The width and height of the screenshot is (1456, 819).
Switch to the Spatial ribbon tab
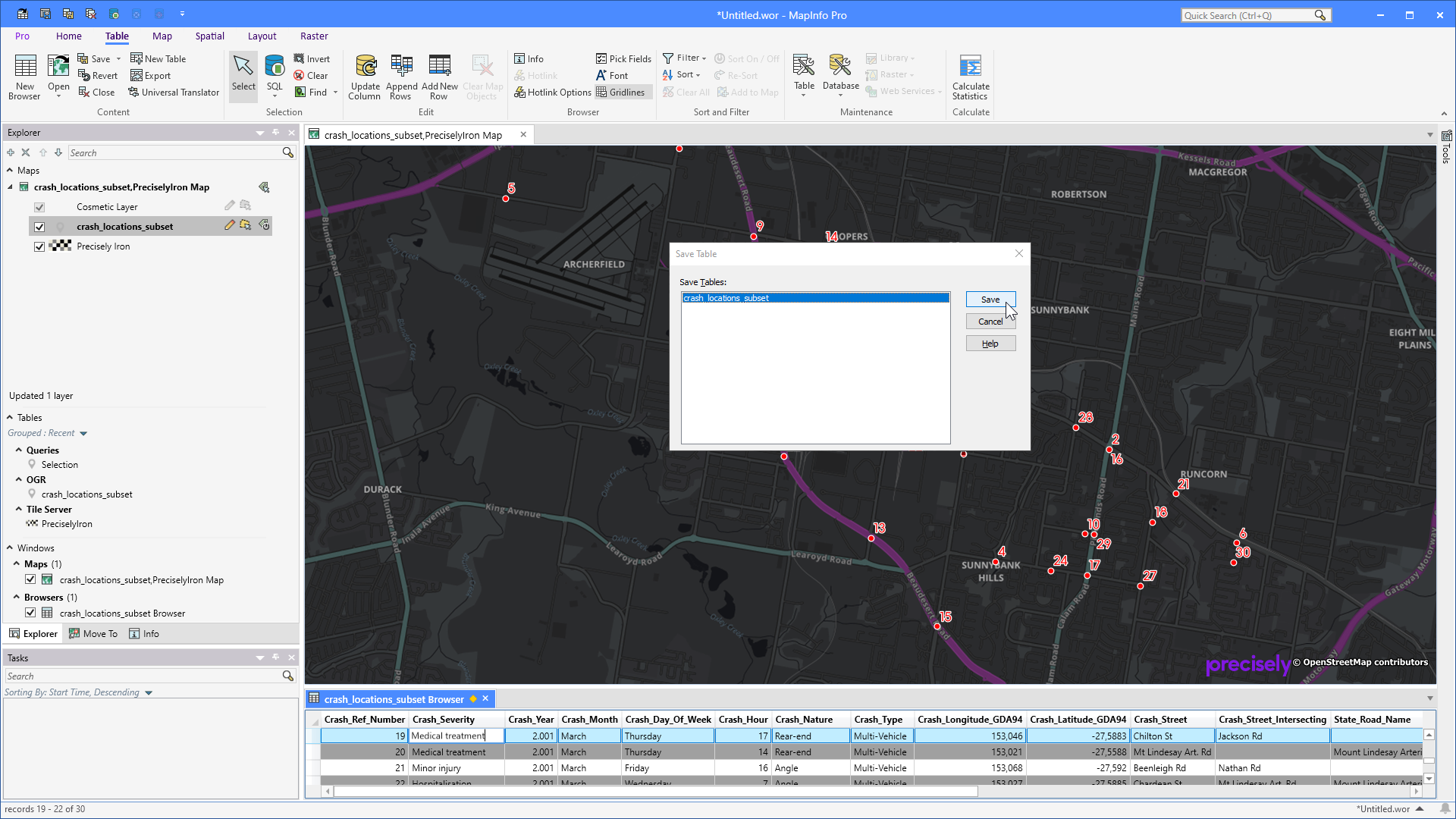click(209, 36)
